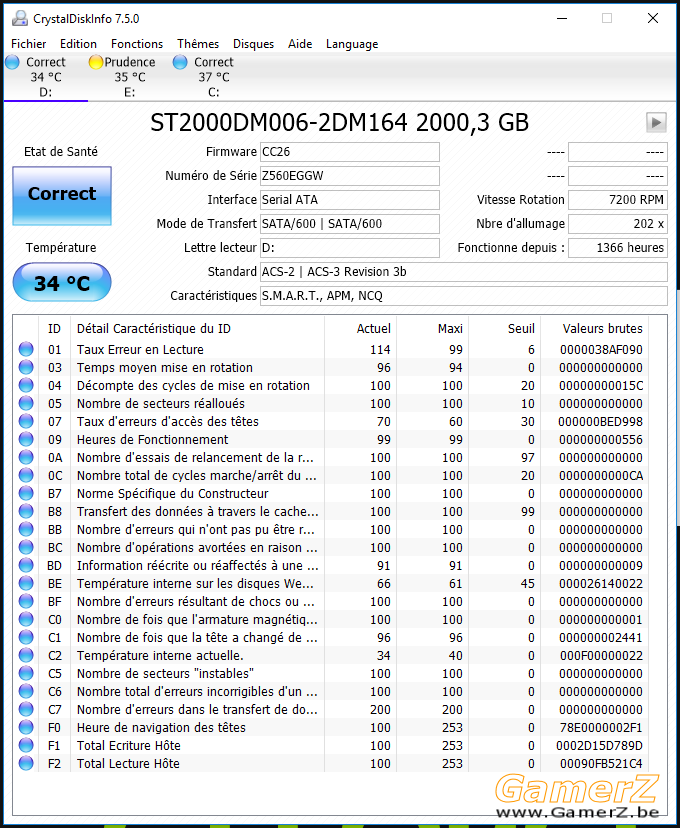Open the Aide menu
The width and height of the screenshot is (680, 828).
pos(300,44)
